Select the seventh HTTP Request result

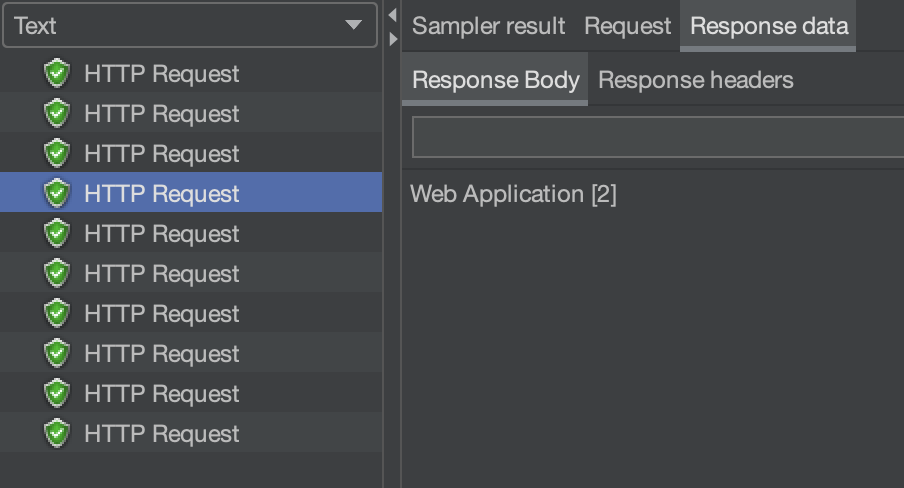click(161, 314)
